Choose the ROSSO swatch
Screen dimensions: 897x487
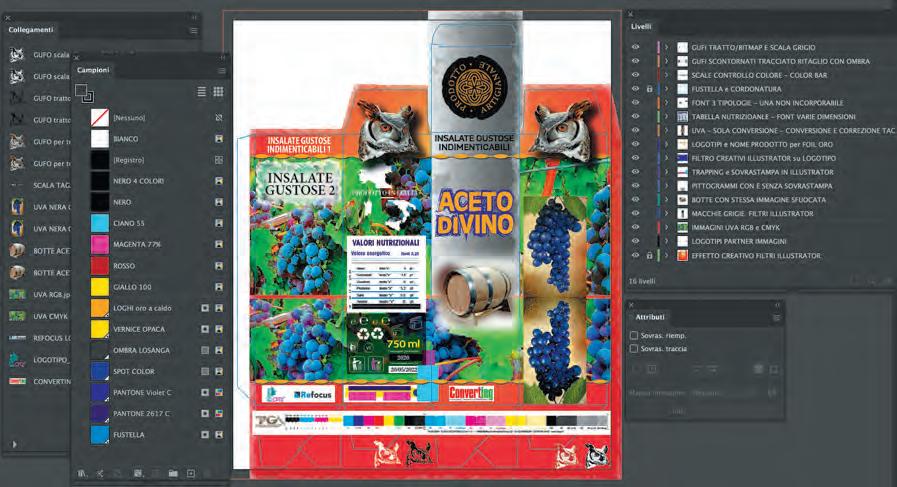pyautogui.click(x=100, y=266)
